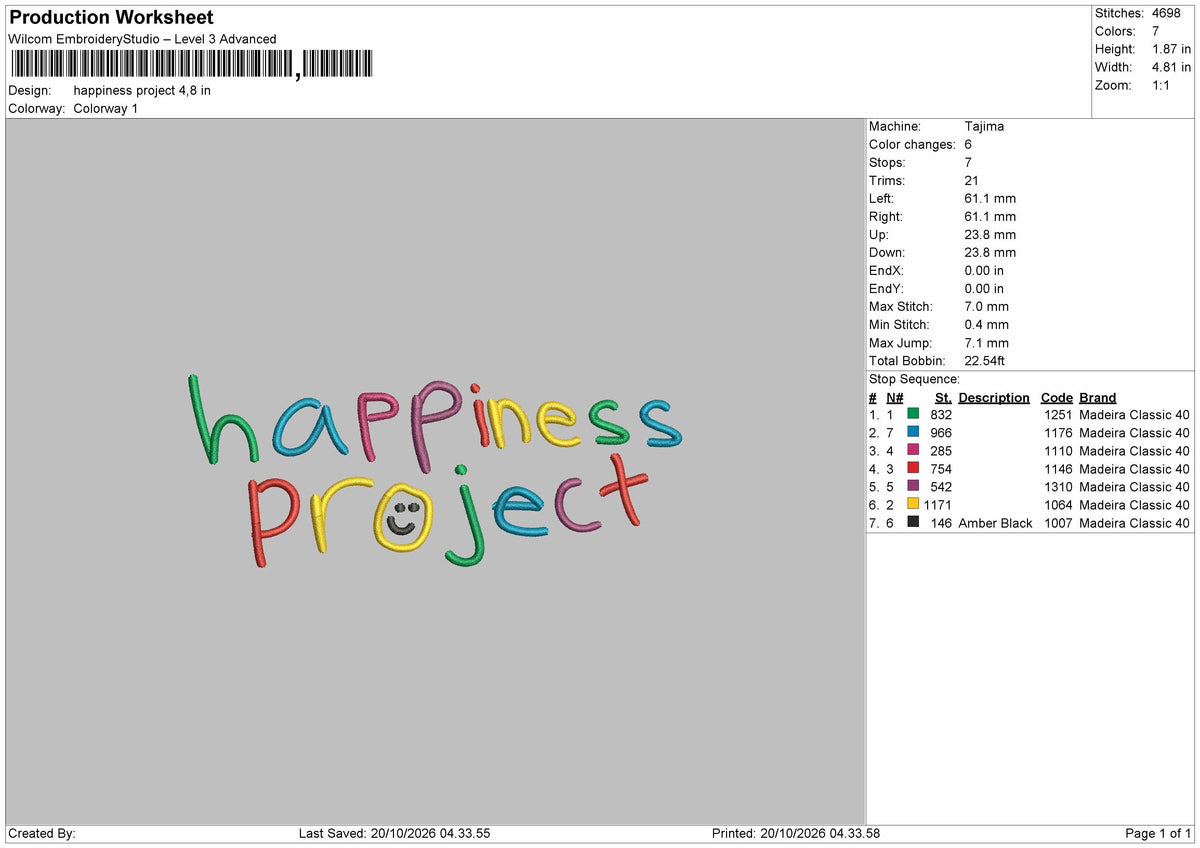
Task: Click the Machine value 'Tajima'
Action: [x=984, y=126]
